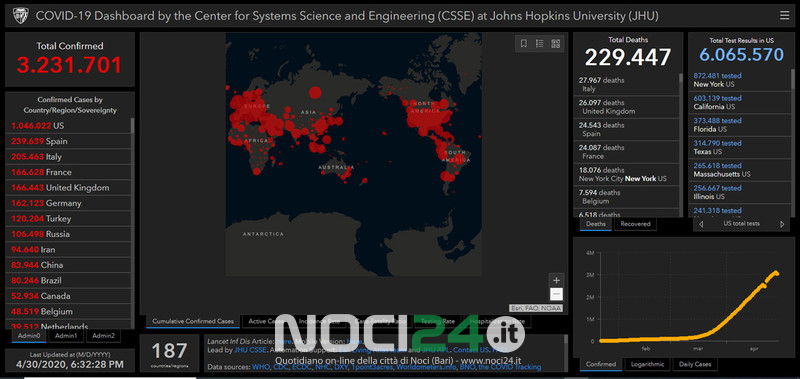The image size is (800, 379).
Task: Select the Testing Rate map tab
Action: tap(437, 321)
